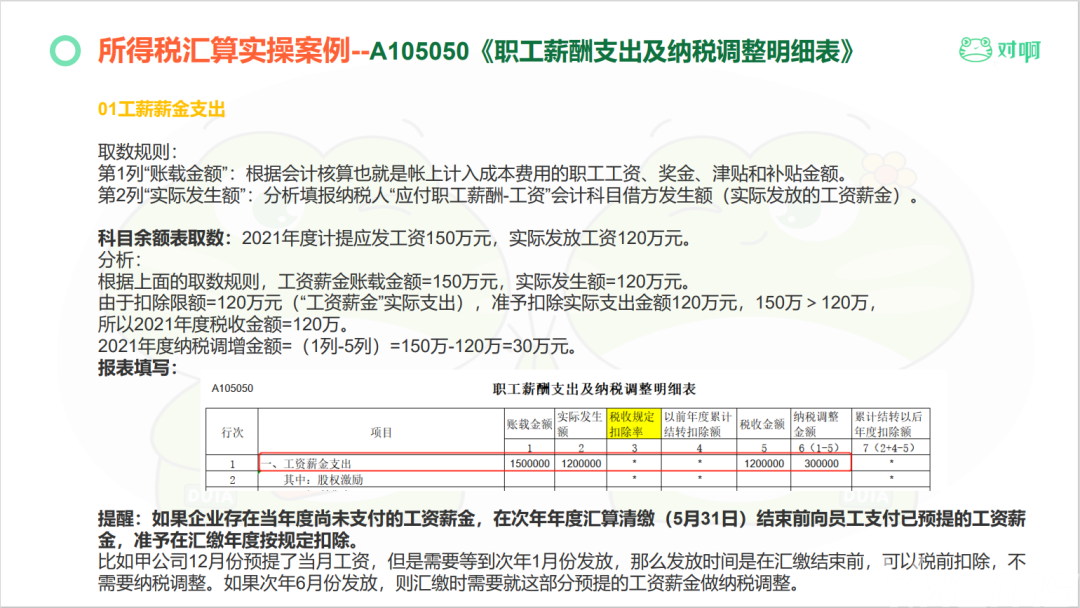Click the 提醒 bold reminder paragraph
The image size is (1080, 608).
[561, 529]
